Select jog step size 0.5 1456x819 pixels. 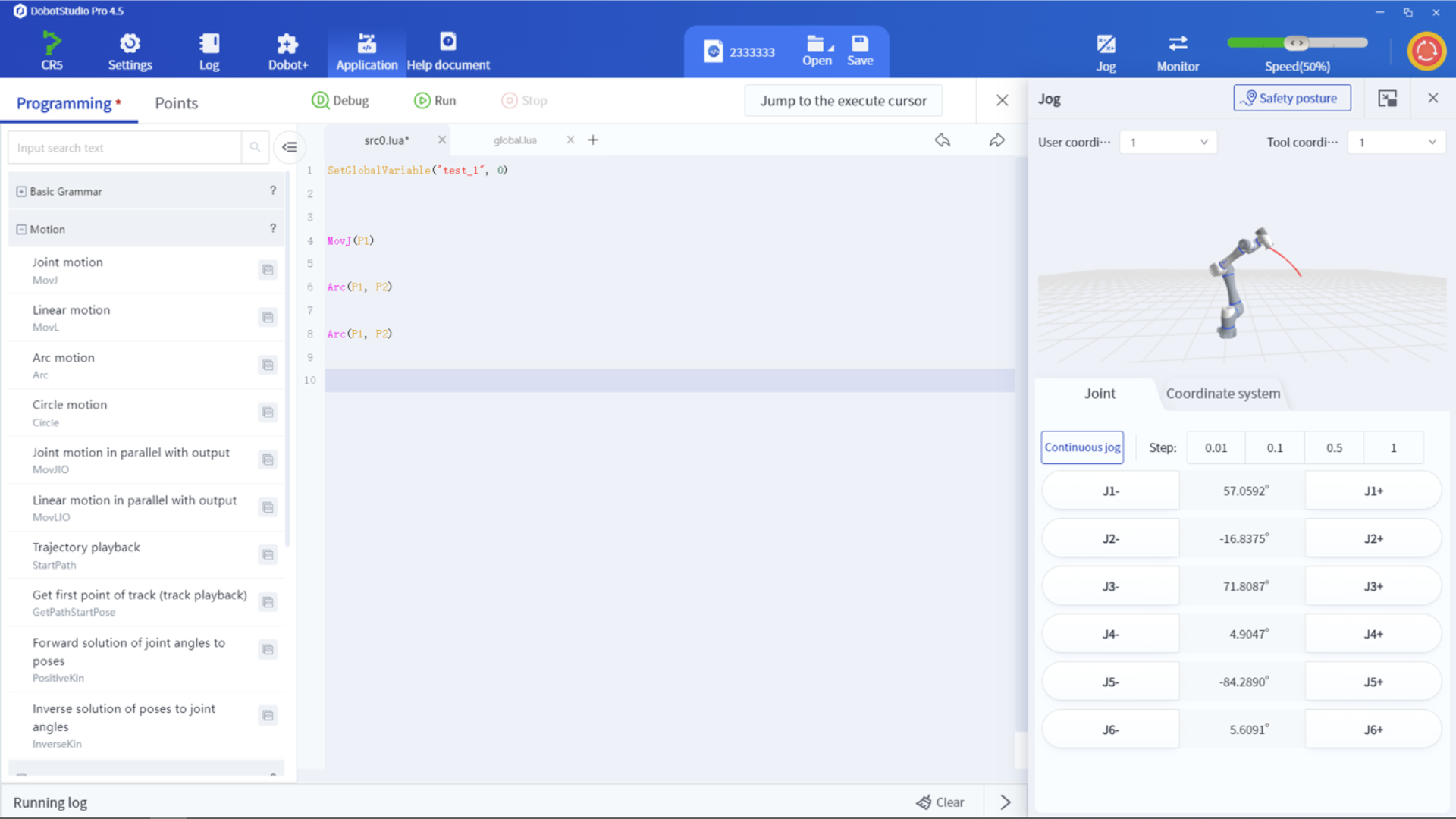tap(1334, 447)
